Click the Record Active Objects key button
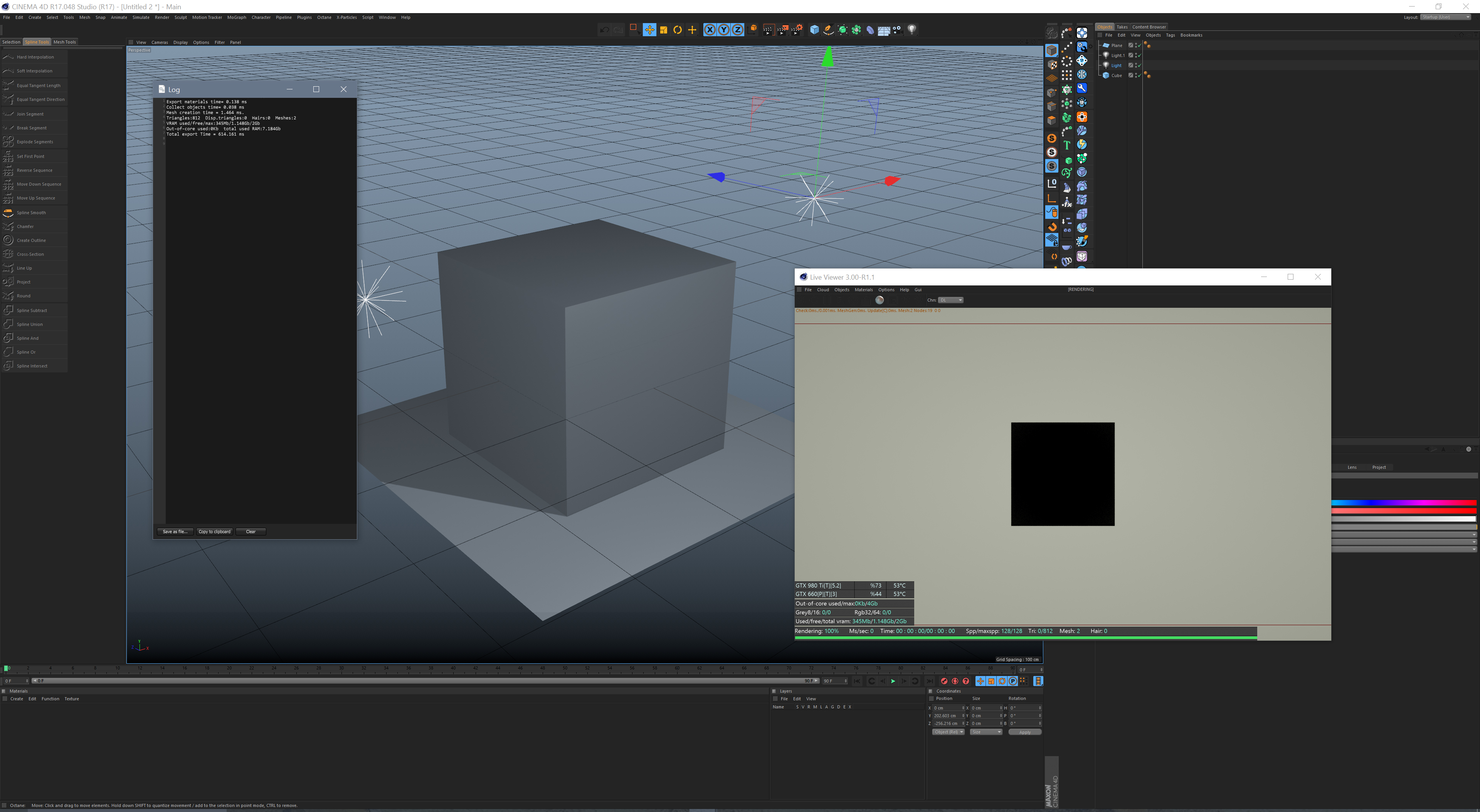The height and width of the screenshot is (812, 1480). 944,681
